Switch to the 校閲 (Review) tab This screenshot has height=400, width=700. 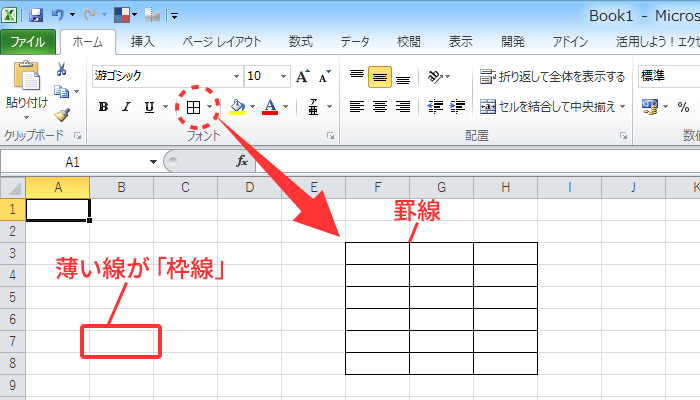[x=408, y=42]
